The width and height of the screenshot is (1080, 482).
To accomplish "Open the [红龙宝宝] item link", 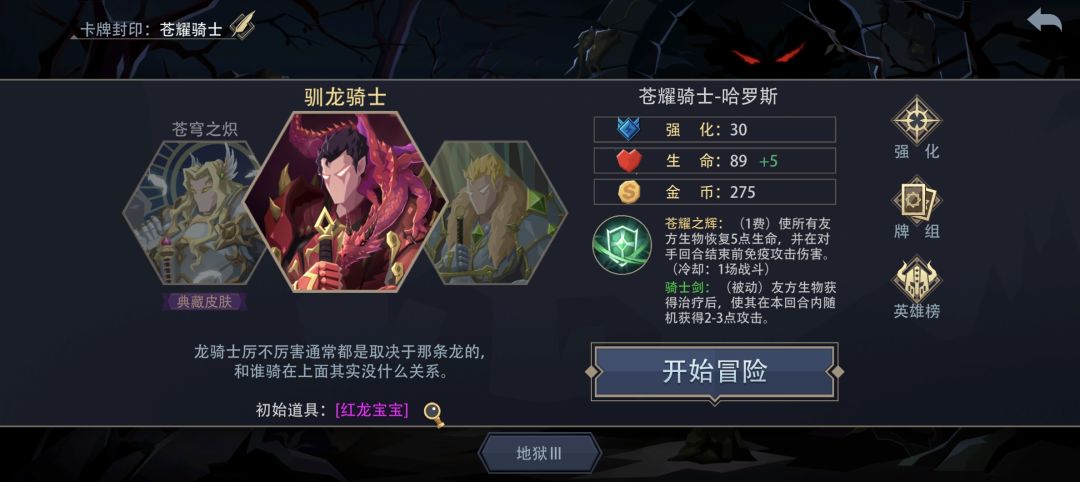I will 372,410.
